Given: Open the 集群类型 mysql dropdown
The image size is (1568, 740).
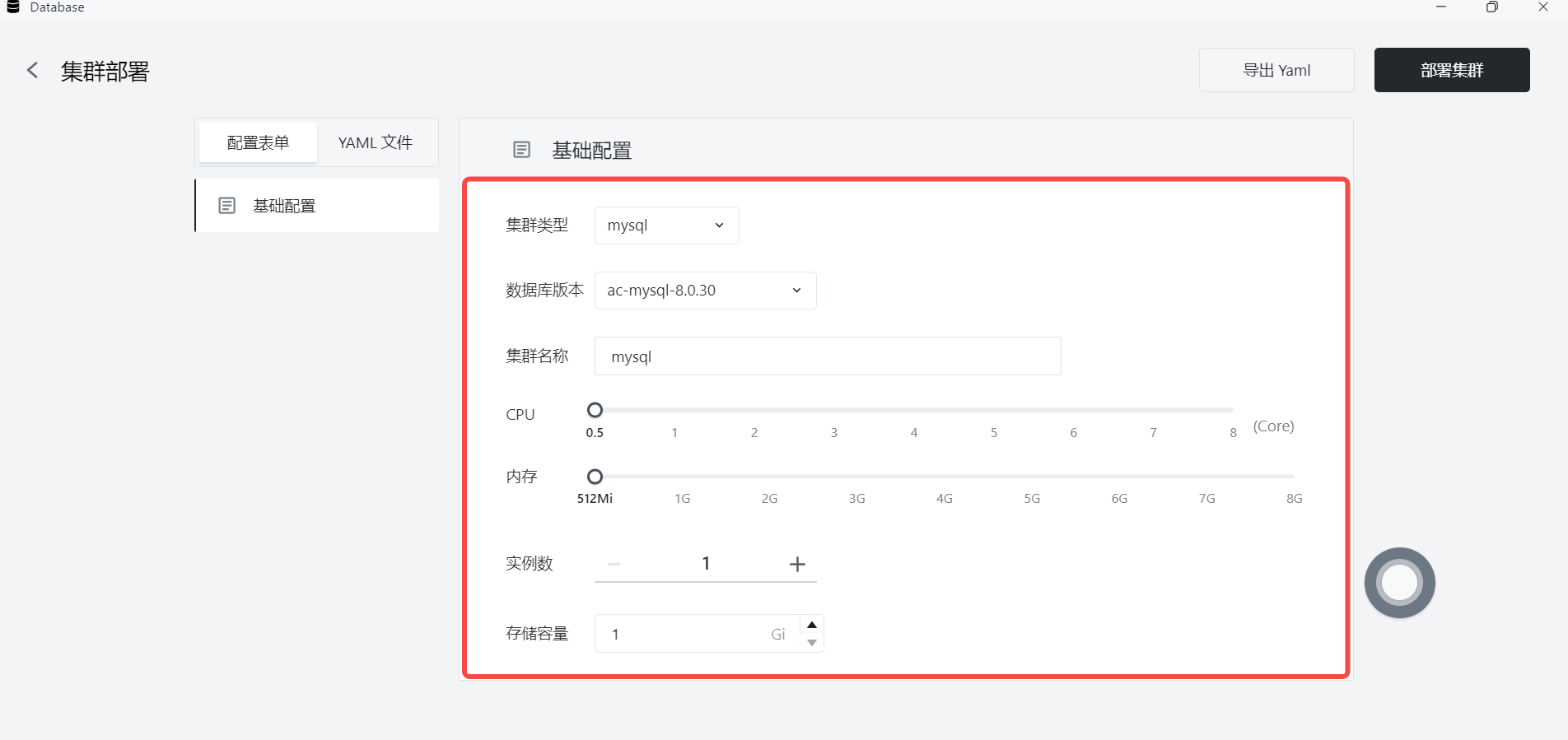Looking at the screenshot, I should tap(666, 226).
